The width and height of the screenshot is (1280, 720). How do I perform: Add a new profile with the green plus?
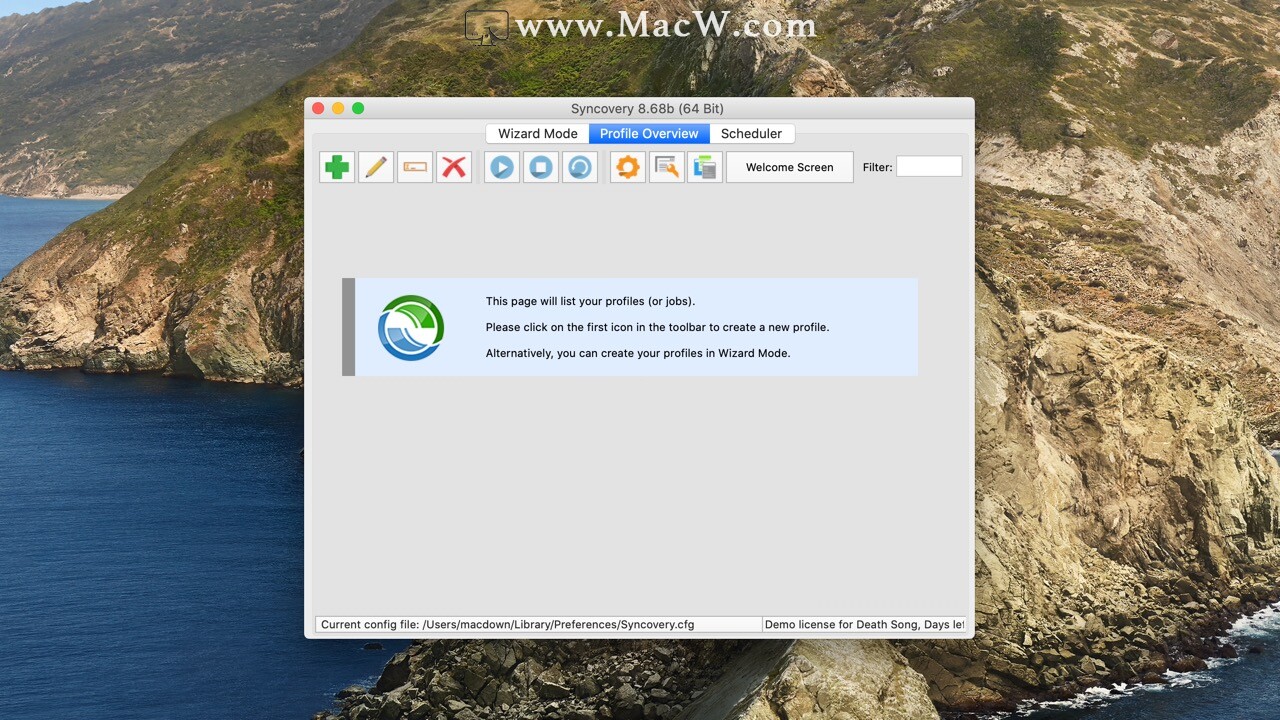337,167
